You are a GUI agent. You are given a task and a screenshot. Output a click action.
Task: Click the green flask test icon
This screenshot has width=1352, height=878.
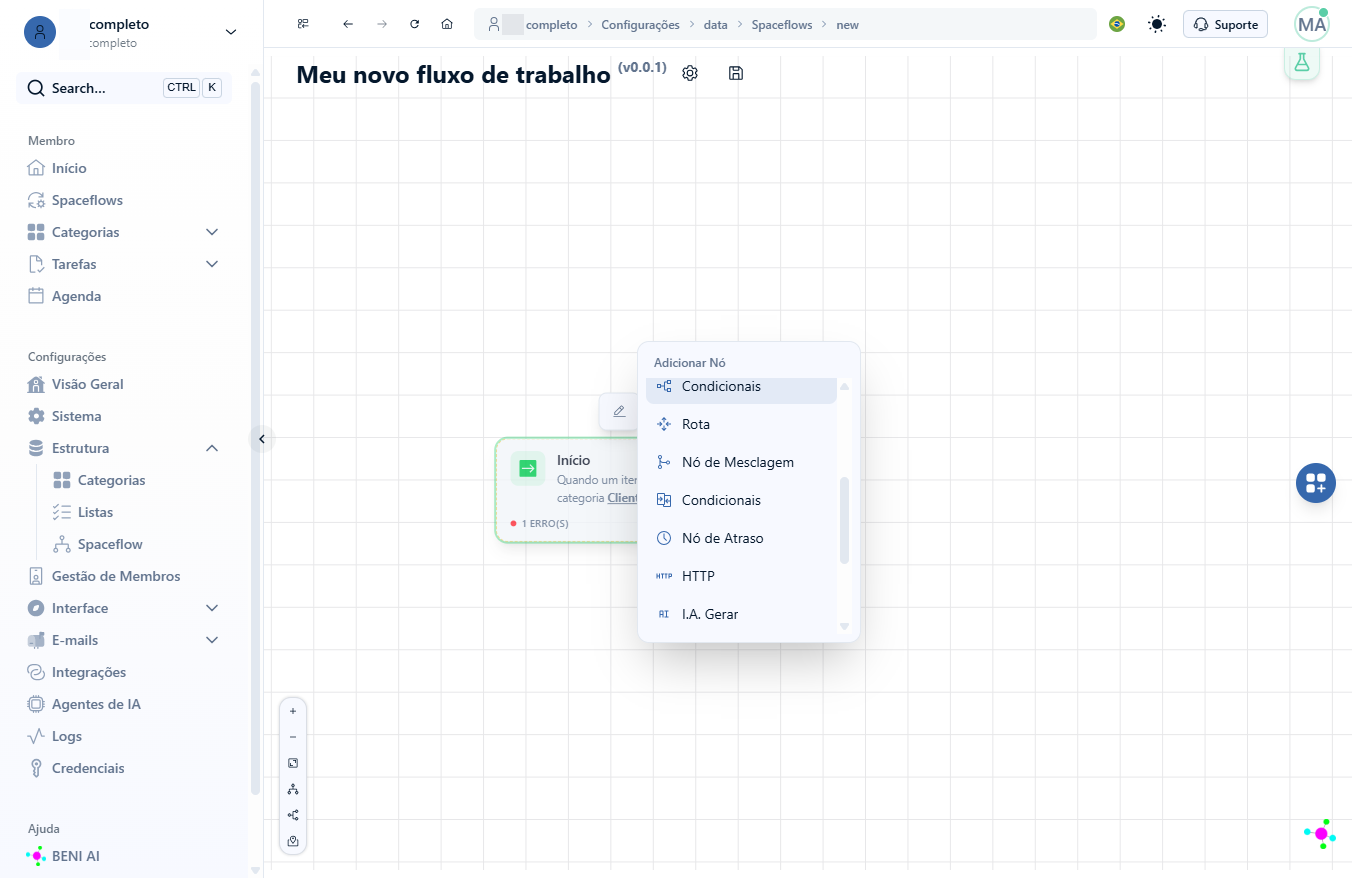(1301, 62)
